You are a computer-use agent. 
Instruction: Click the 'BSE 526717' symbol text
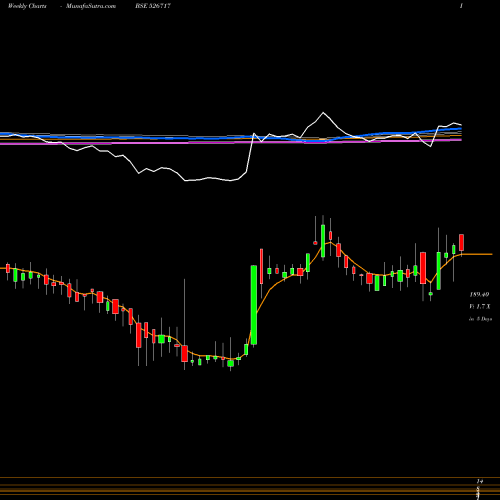point(153,6)
